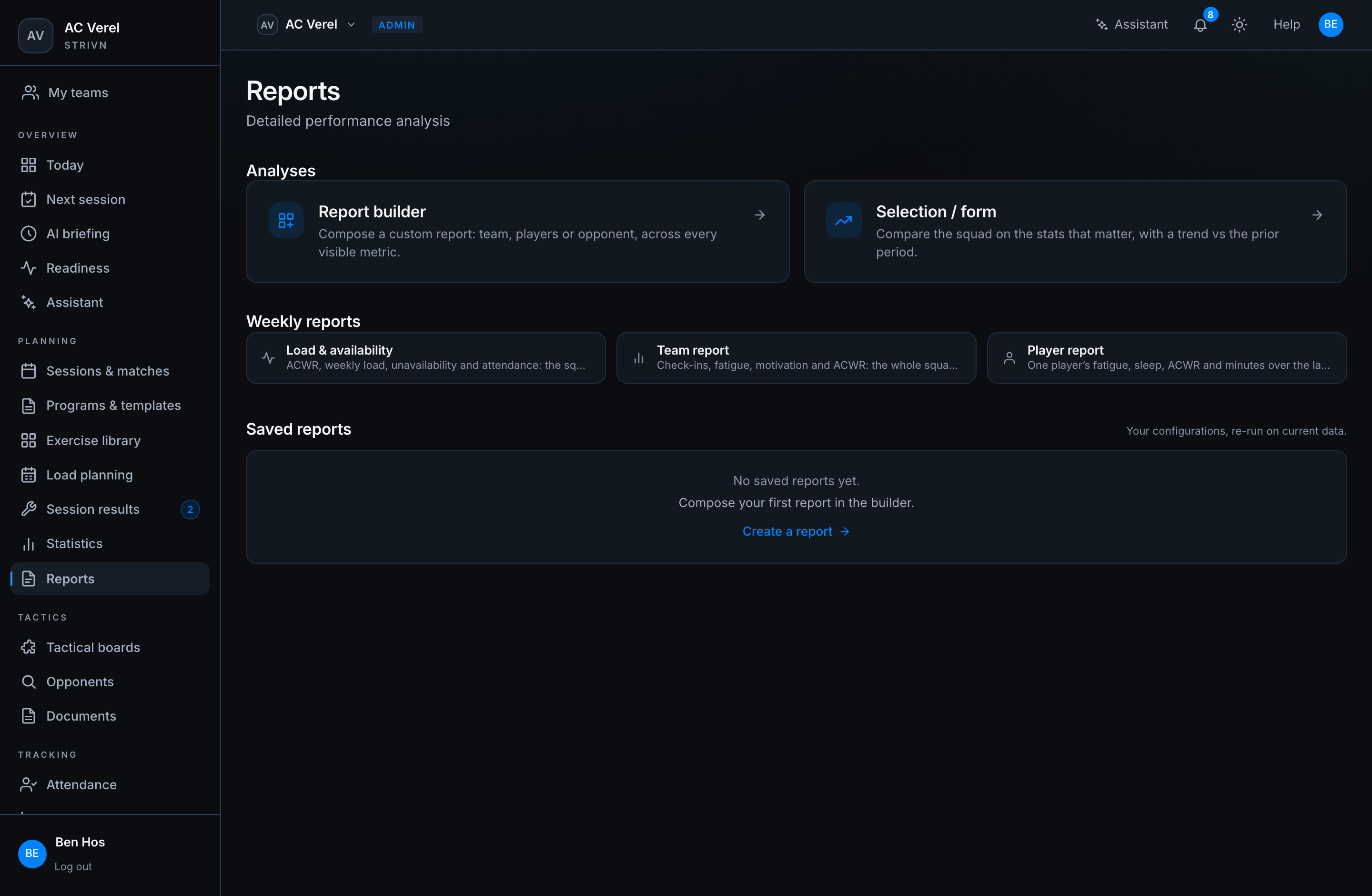Open Attendance in Tracking section
Screen dimensions: 1372x896
pyautogui.click(x=110, y=785)
